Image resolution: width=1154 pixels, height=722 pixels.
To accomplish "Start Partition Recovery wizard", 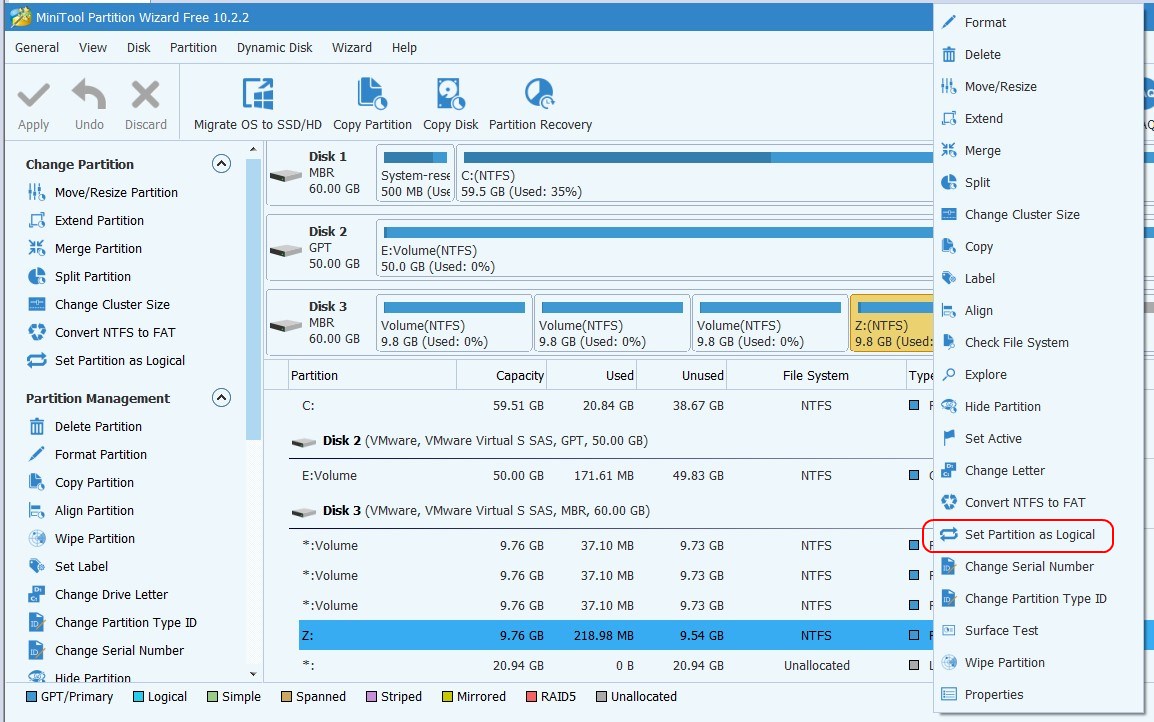I will coord(540,105).
